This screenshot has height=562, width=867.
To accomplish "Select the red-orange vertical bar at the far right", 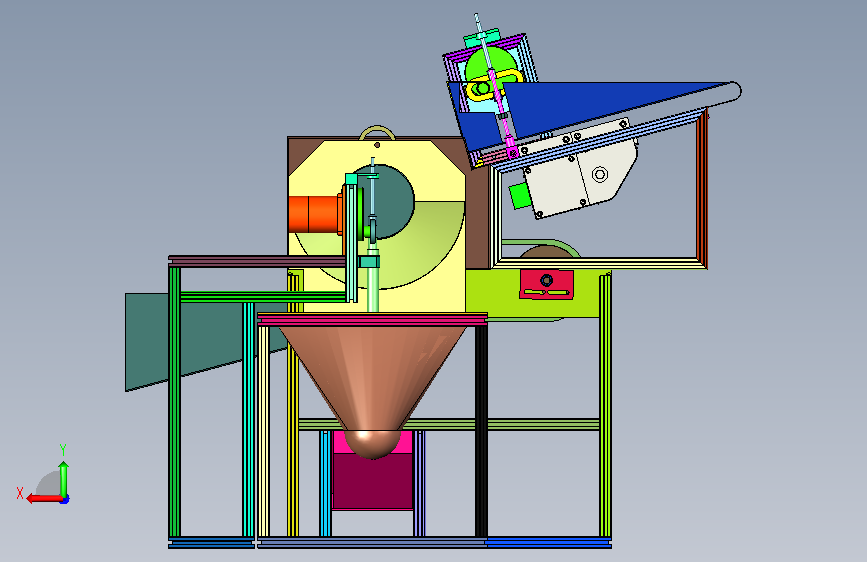I will [702, 188].
